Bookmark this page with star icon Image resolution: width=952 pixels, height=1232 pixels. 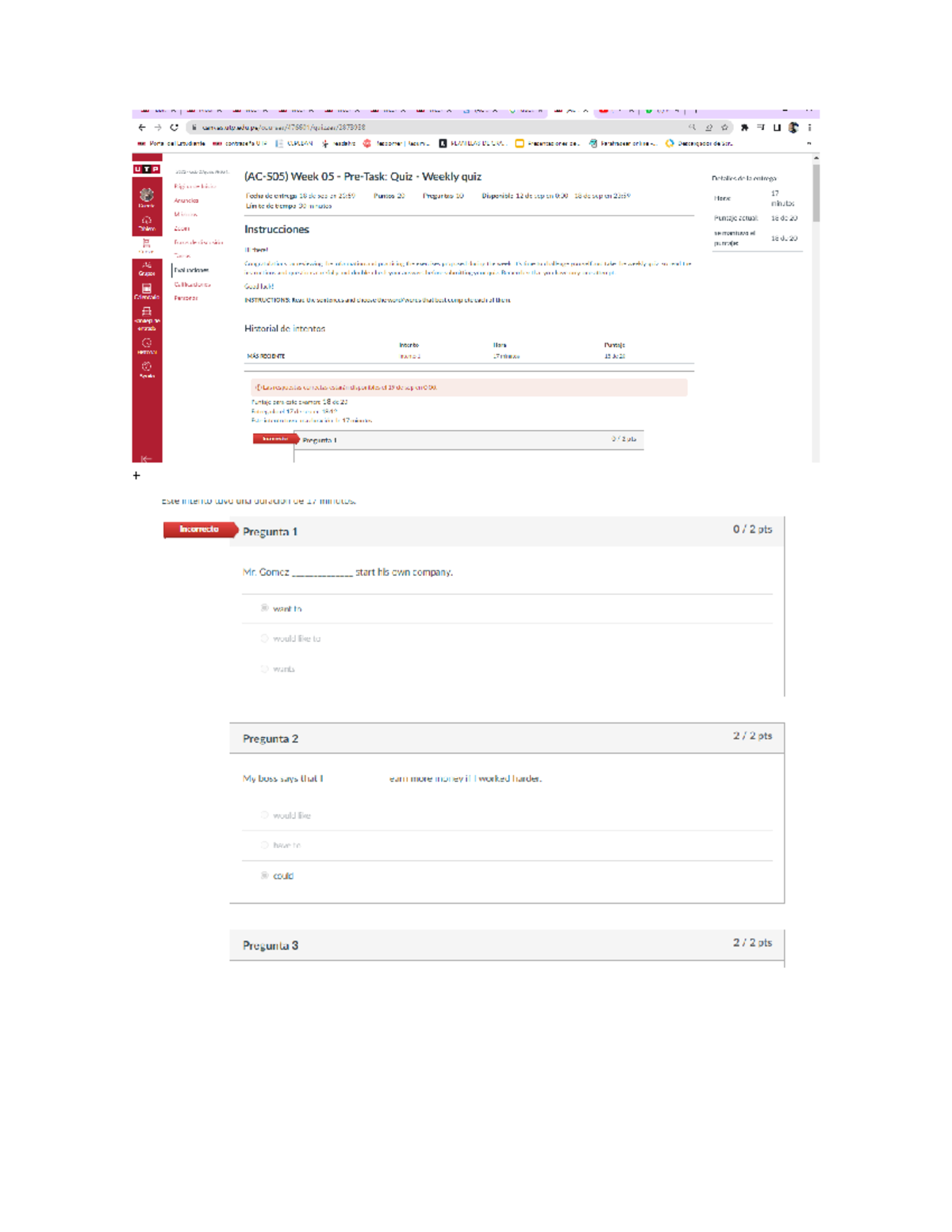(x=724, y=128)
